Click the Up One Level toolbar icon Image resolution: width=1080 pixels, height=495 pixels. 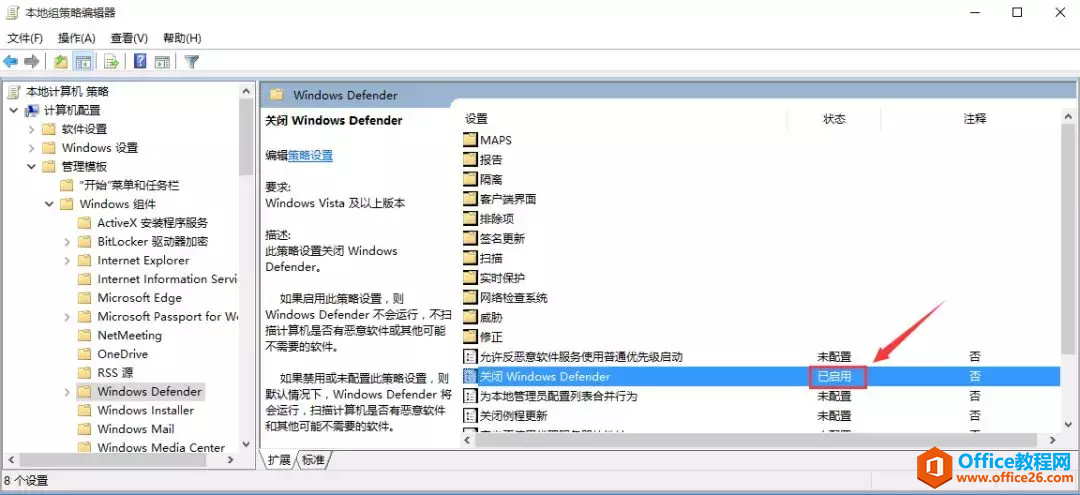61,62
